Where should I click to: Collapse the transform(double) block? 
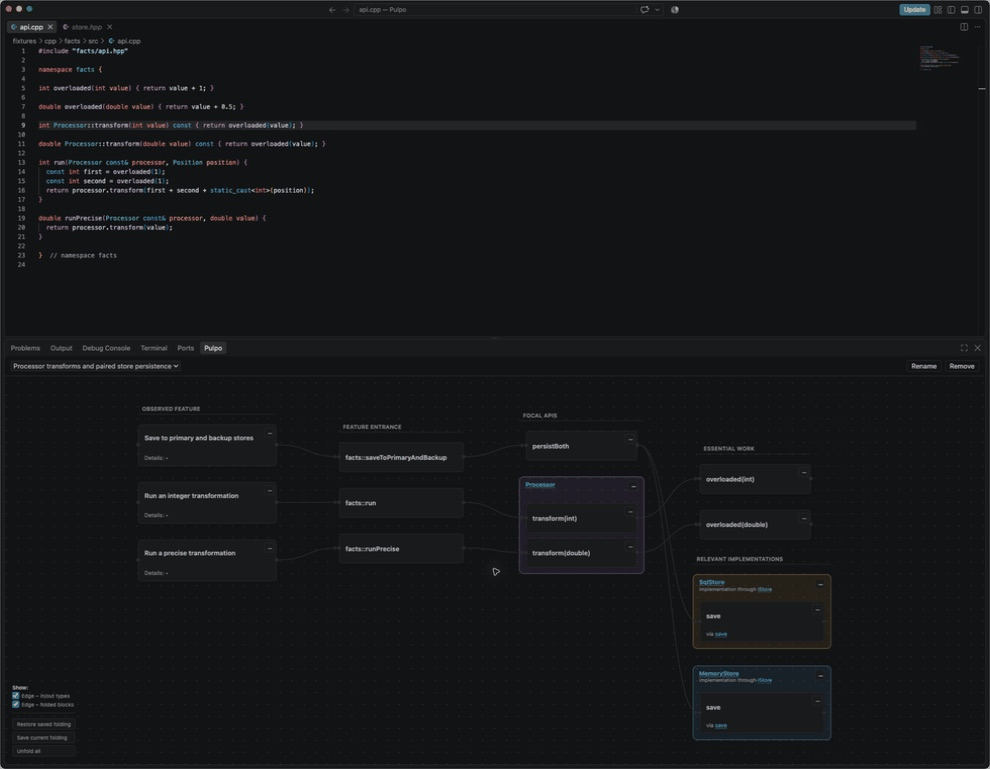coord(630,547)
